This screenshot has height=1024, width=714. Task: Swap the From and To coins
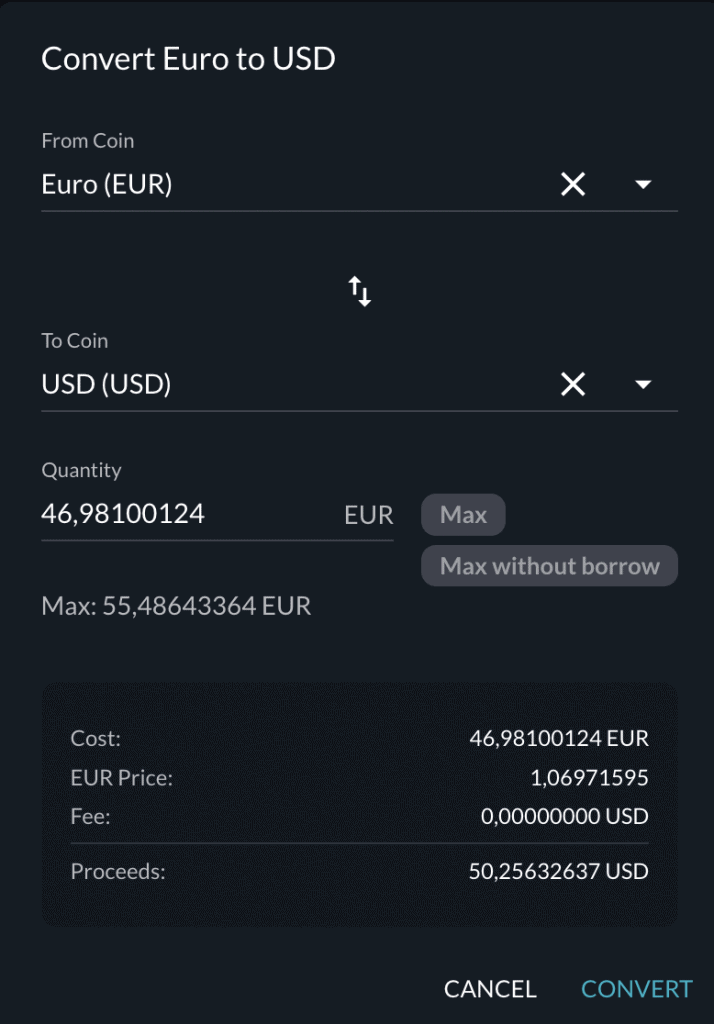point(360,292)
